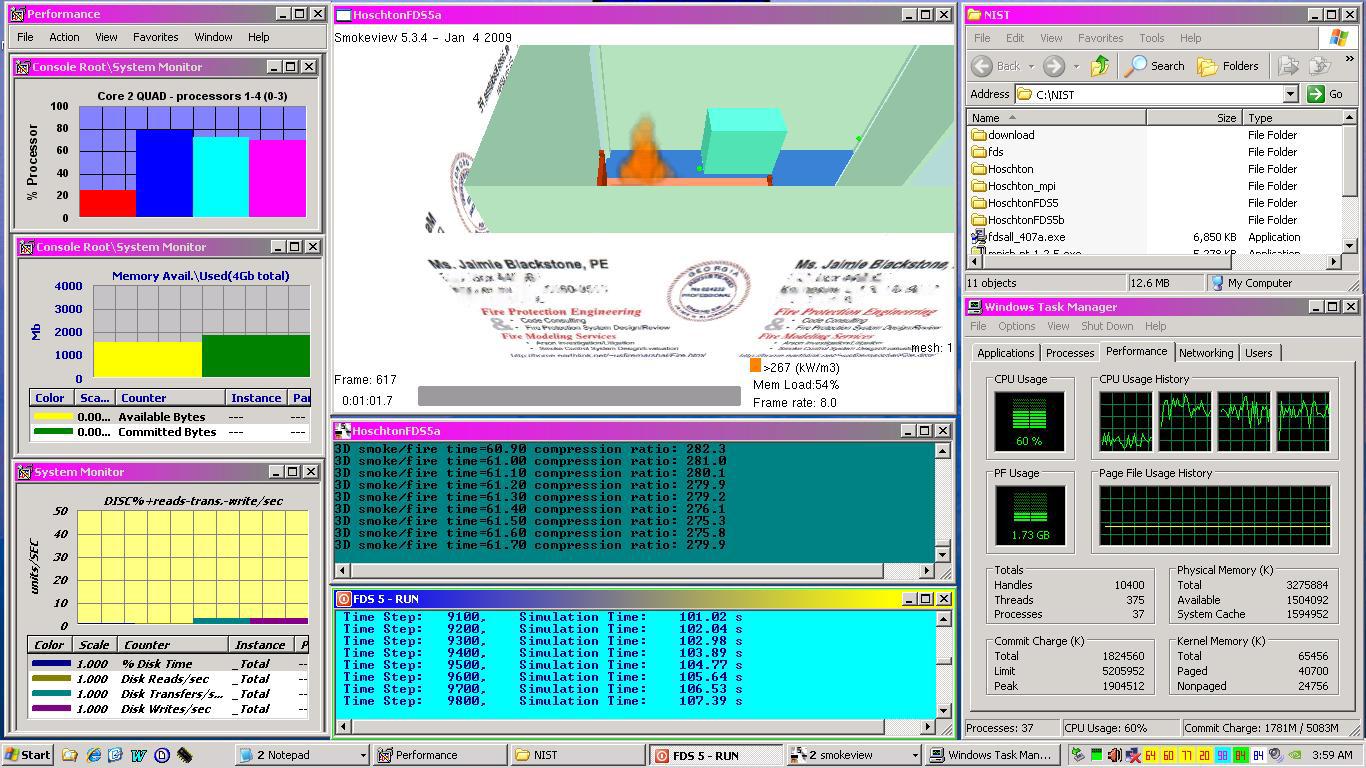Open the Start menu
The width and height of the screenshot is (1366, 768).
[x=28, y=755]
